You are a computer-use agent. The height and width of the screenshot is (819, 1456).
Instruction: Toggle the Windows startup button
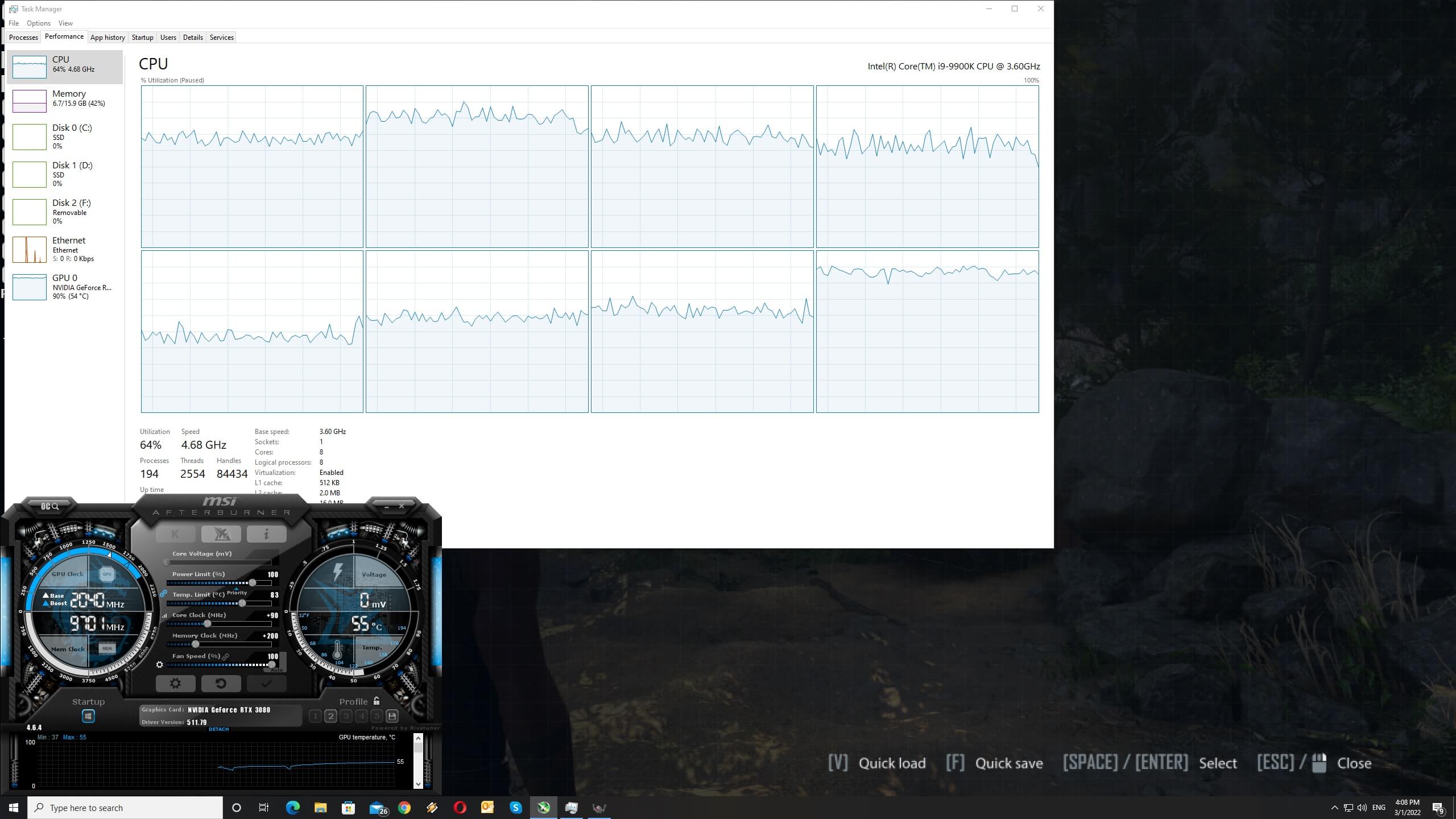[88, 716]
